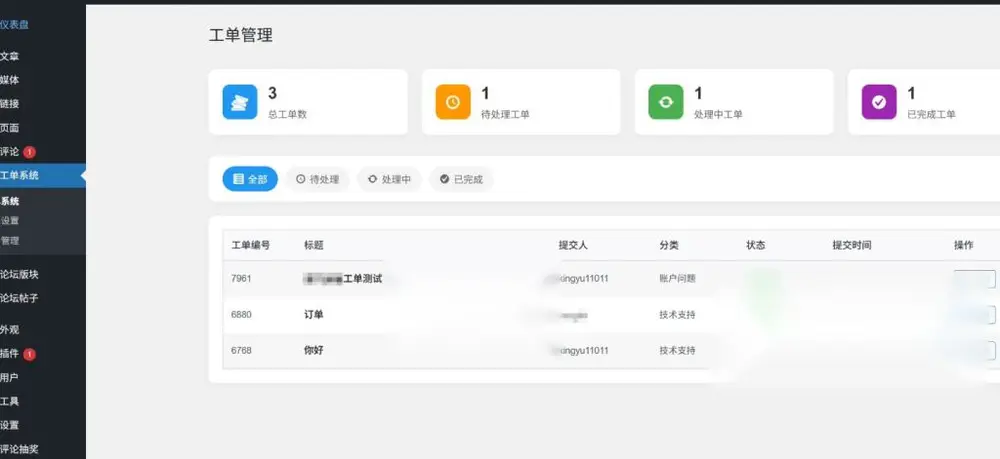Click the orange pending tickets clock icon
Viewport: 1000px width, 459px height.
(453, 102)
